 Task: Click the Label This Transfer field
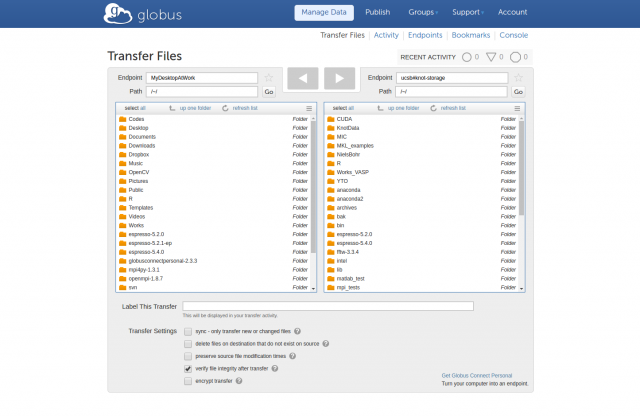[x=328, y=306]
